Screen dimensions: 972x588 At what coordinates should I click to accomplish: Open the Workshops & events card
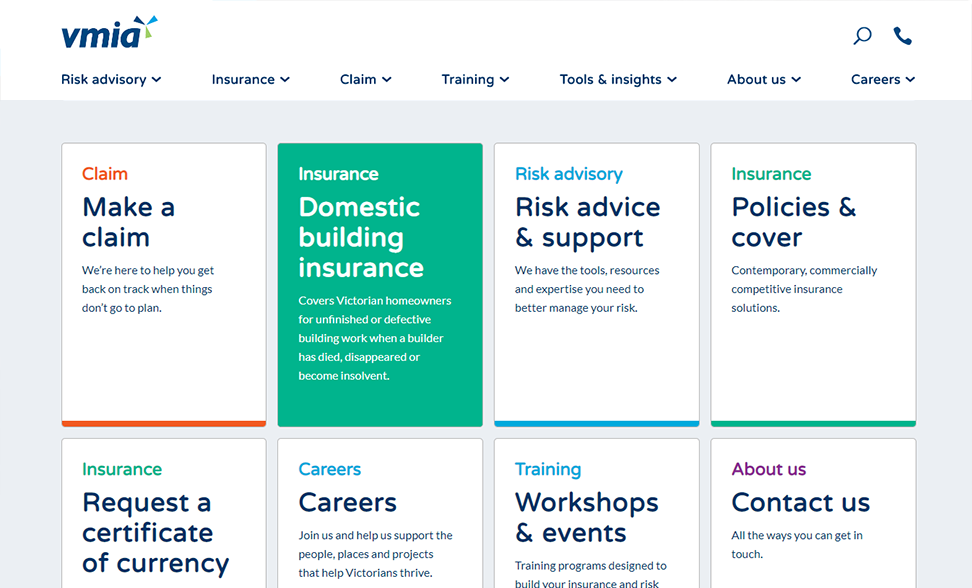(596, 510)
